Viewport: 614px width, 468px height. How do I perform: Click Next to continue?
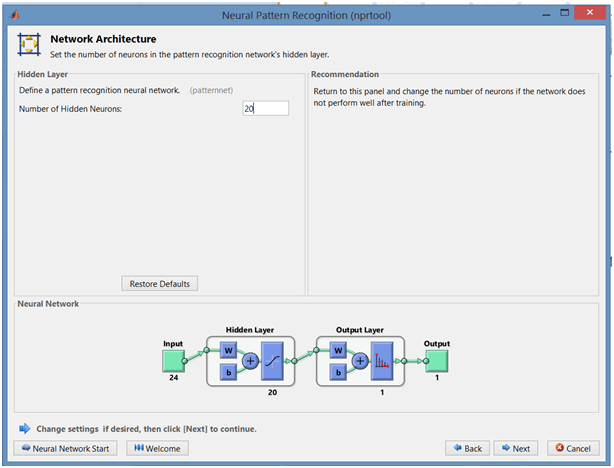pos(516,448)
